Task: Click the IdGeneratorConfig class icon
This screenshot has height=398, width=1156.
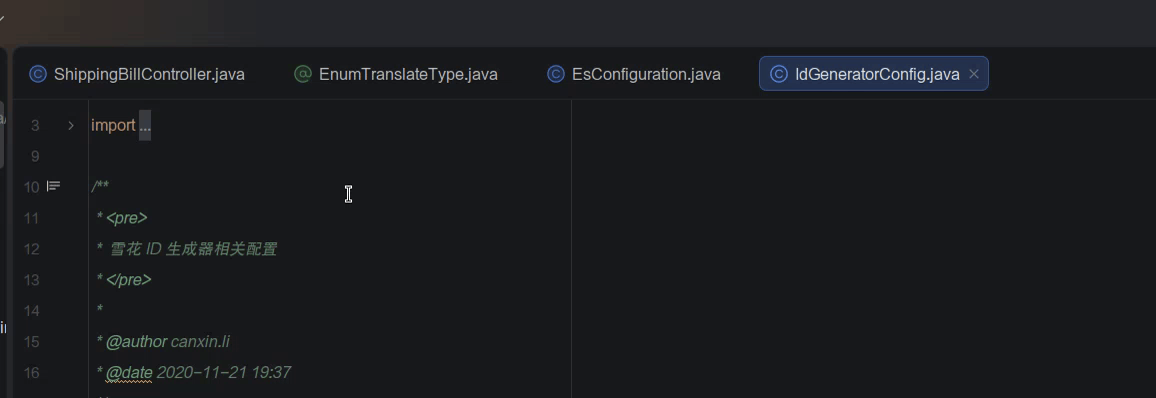Action: click(x=779, y=74)
